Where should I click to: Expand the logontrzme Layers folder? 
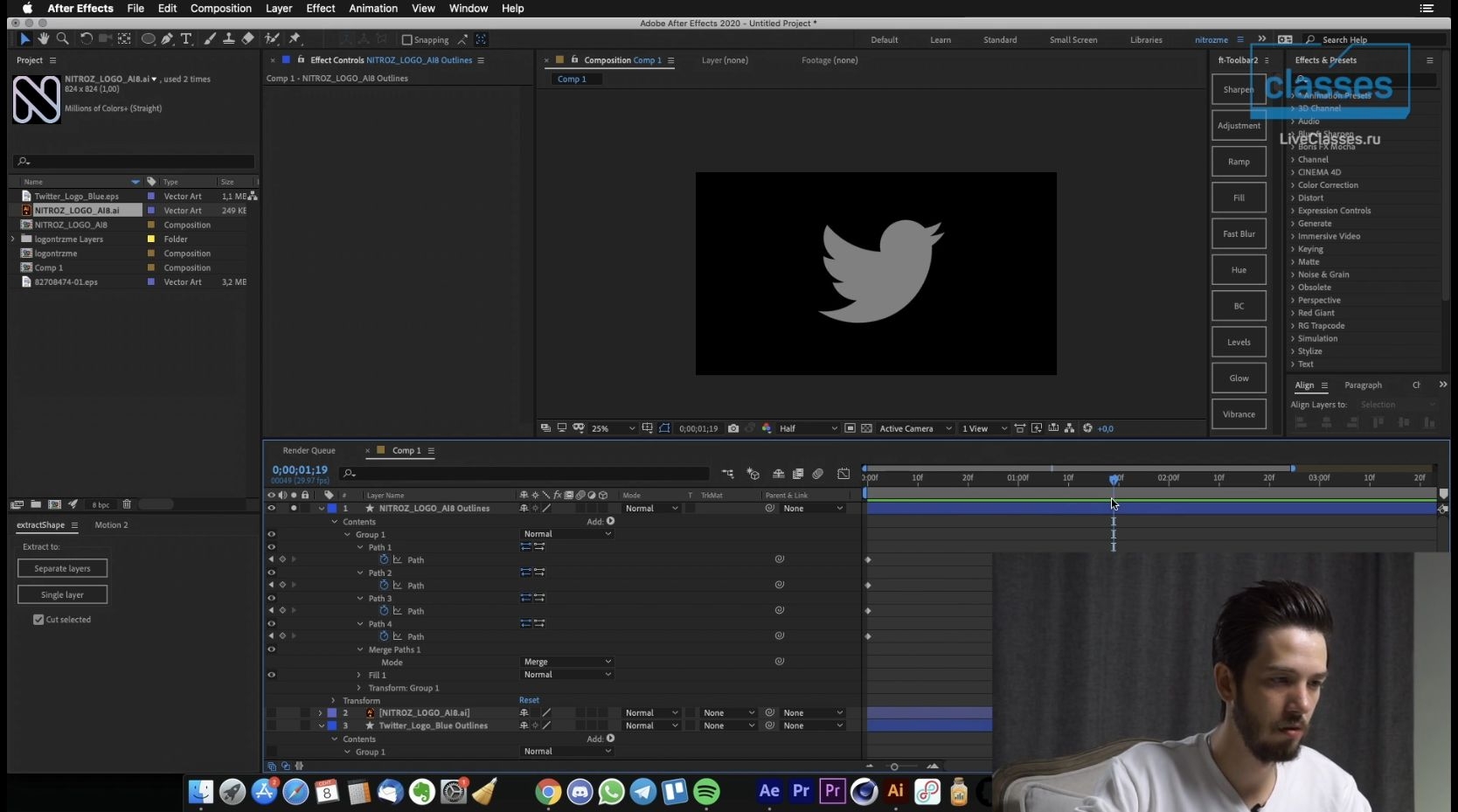click(x=12, y=239)
